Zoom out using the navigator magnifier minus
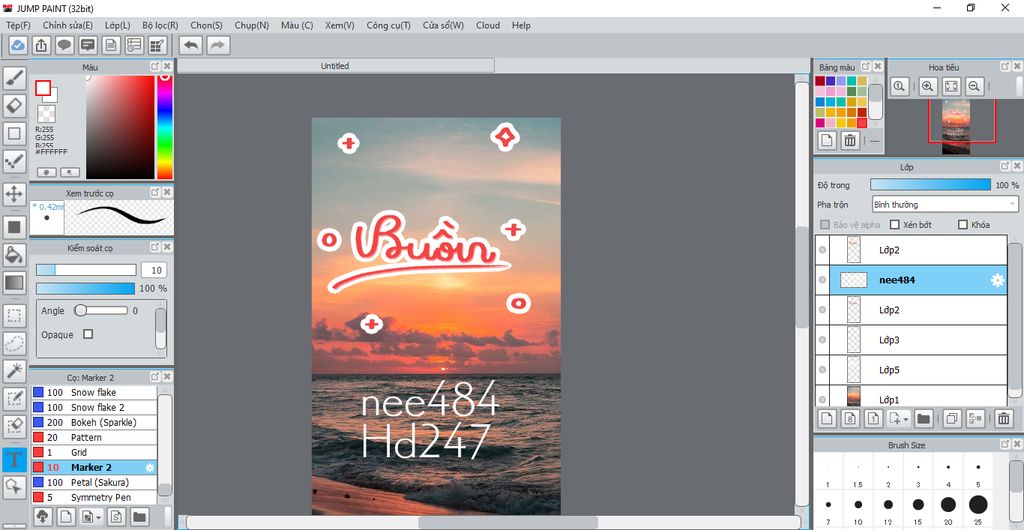 point(974,86)
